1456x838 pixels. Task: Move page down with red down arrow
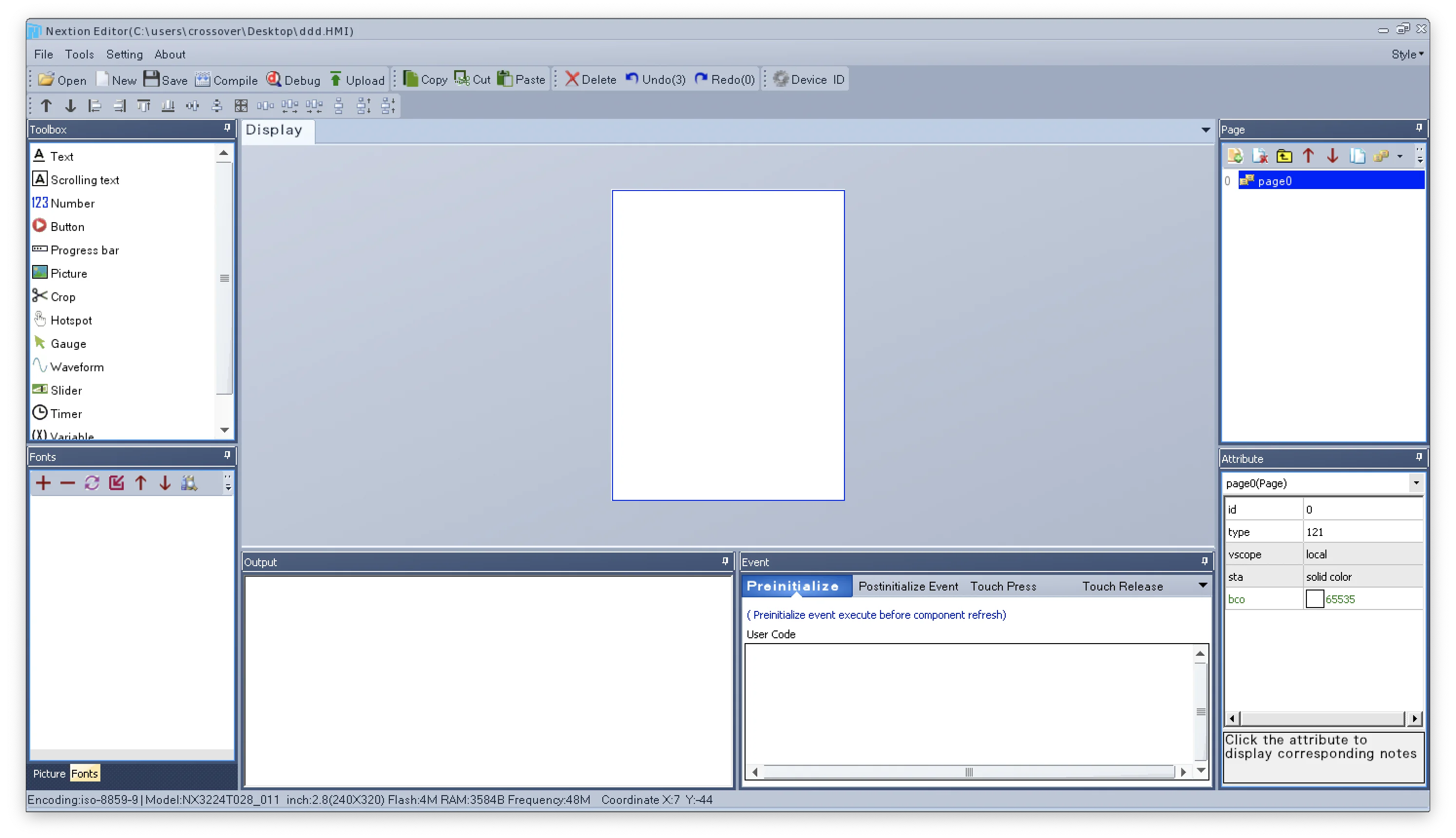click(1333, 156)
